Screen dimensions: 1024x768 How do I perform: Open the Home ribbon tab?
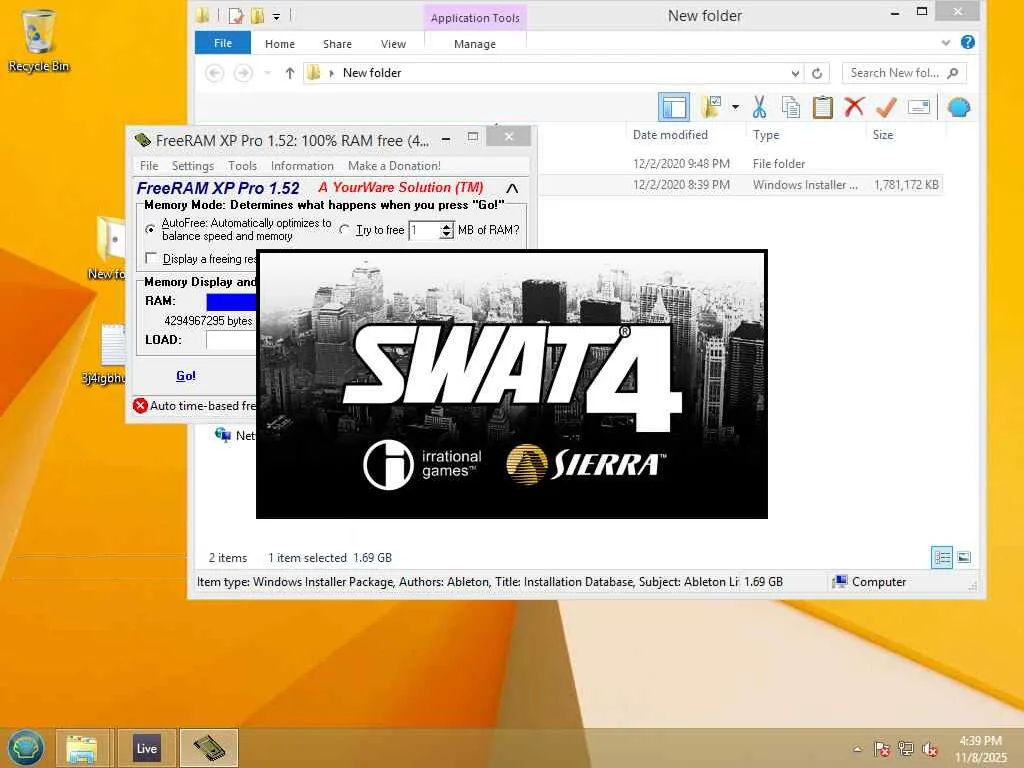[x=280, y=44]
